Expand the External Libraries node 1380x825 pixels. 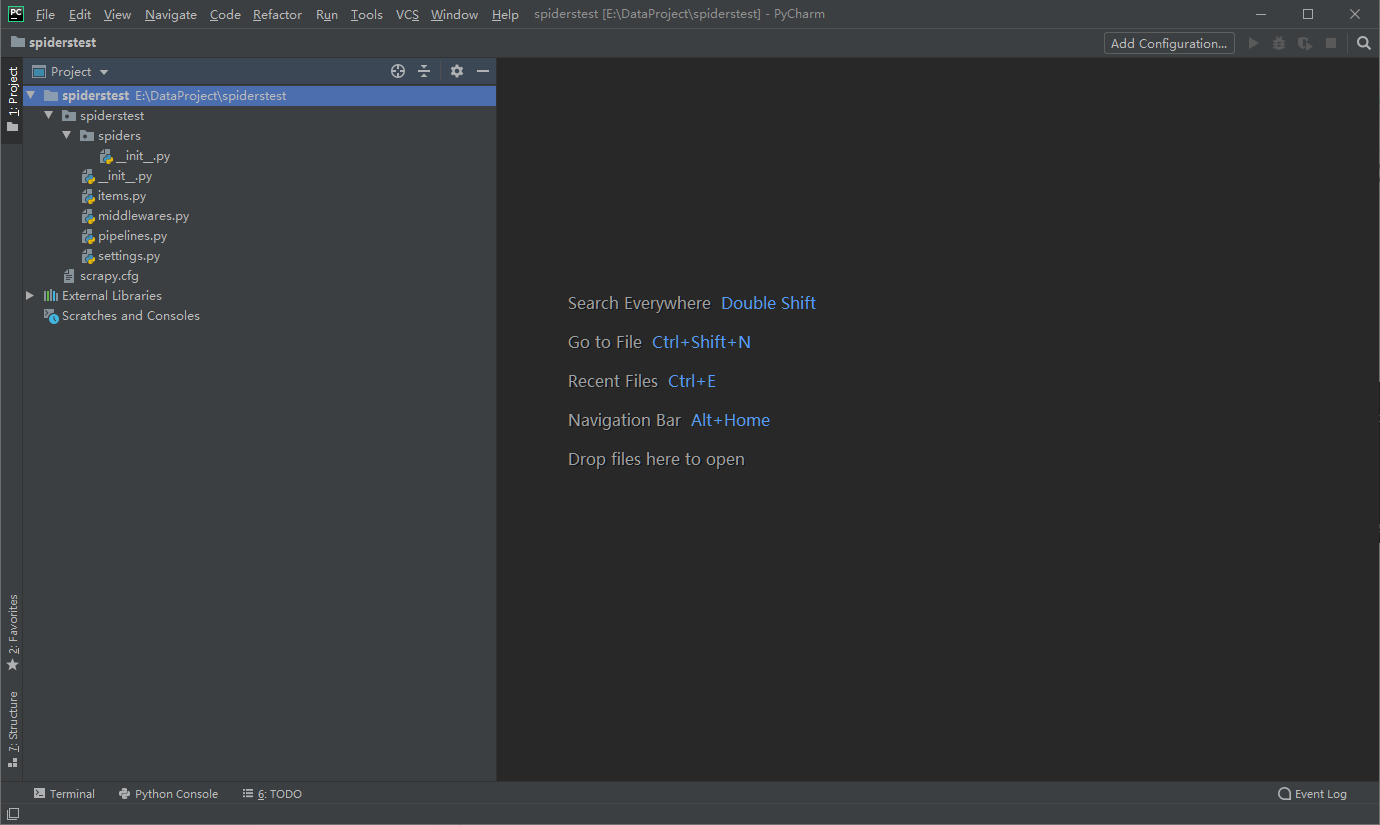30,296
